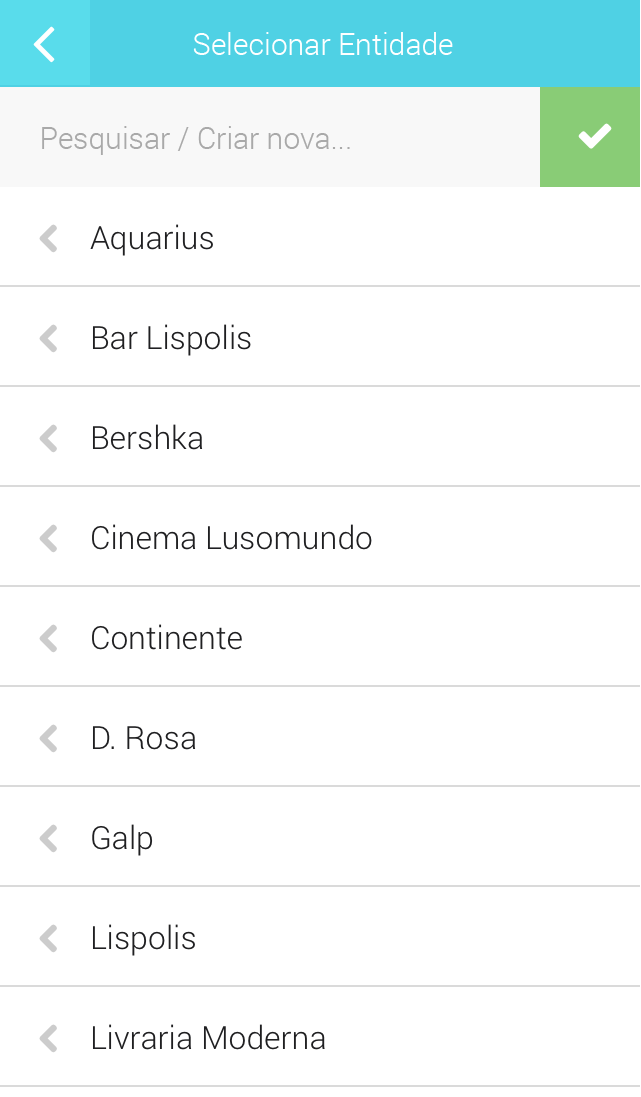The width and height of the screenshot is (641, 1097).
Task: Select the Galp entity name
Action: click(x=122, y=838)
